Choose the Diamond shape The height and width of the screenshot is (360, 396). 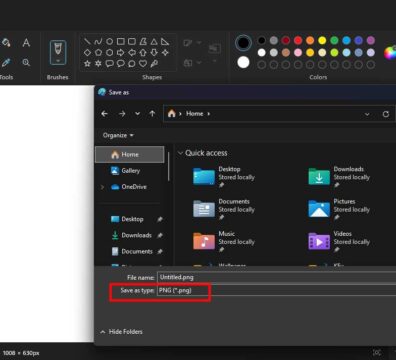tap(87, 53)
